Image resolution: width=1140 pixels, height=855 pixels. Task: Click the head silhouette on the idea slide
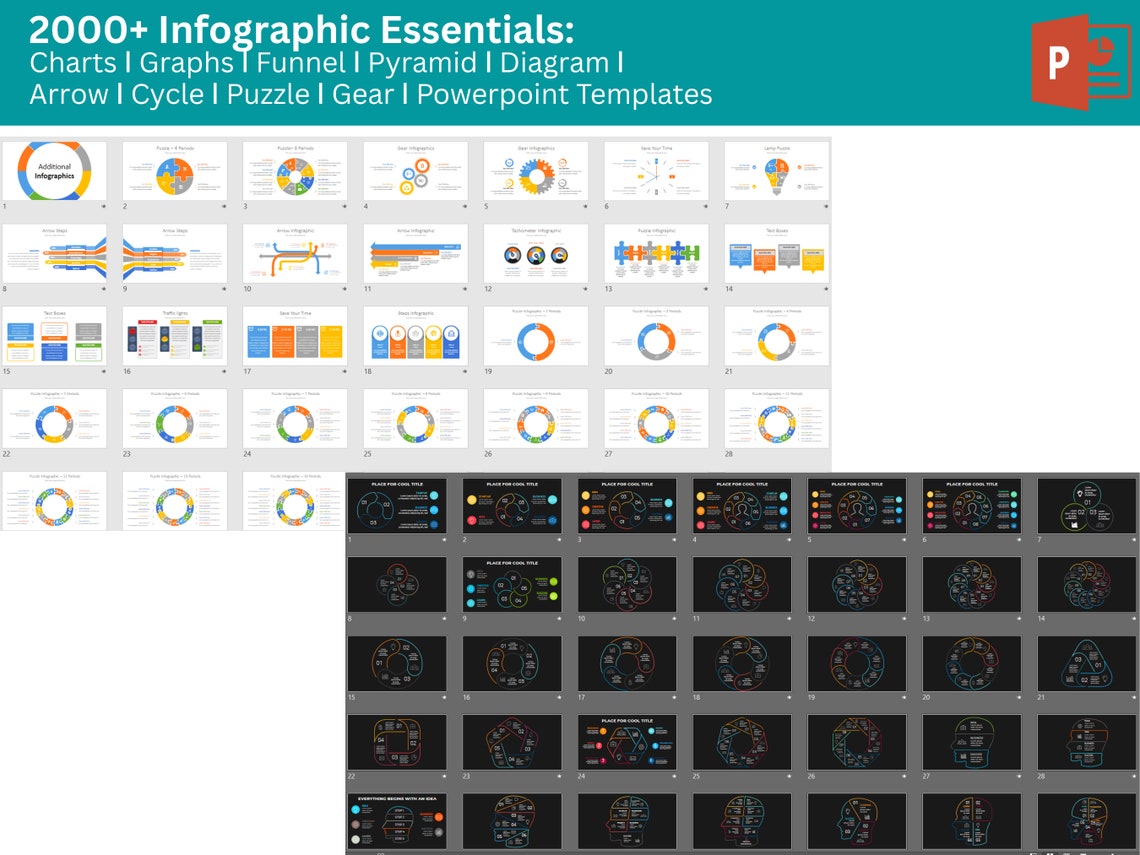[400, 822]
